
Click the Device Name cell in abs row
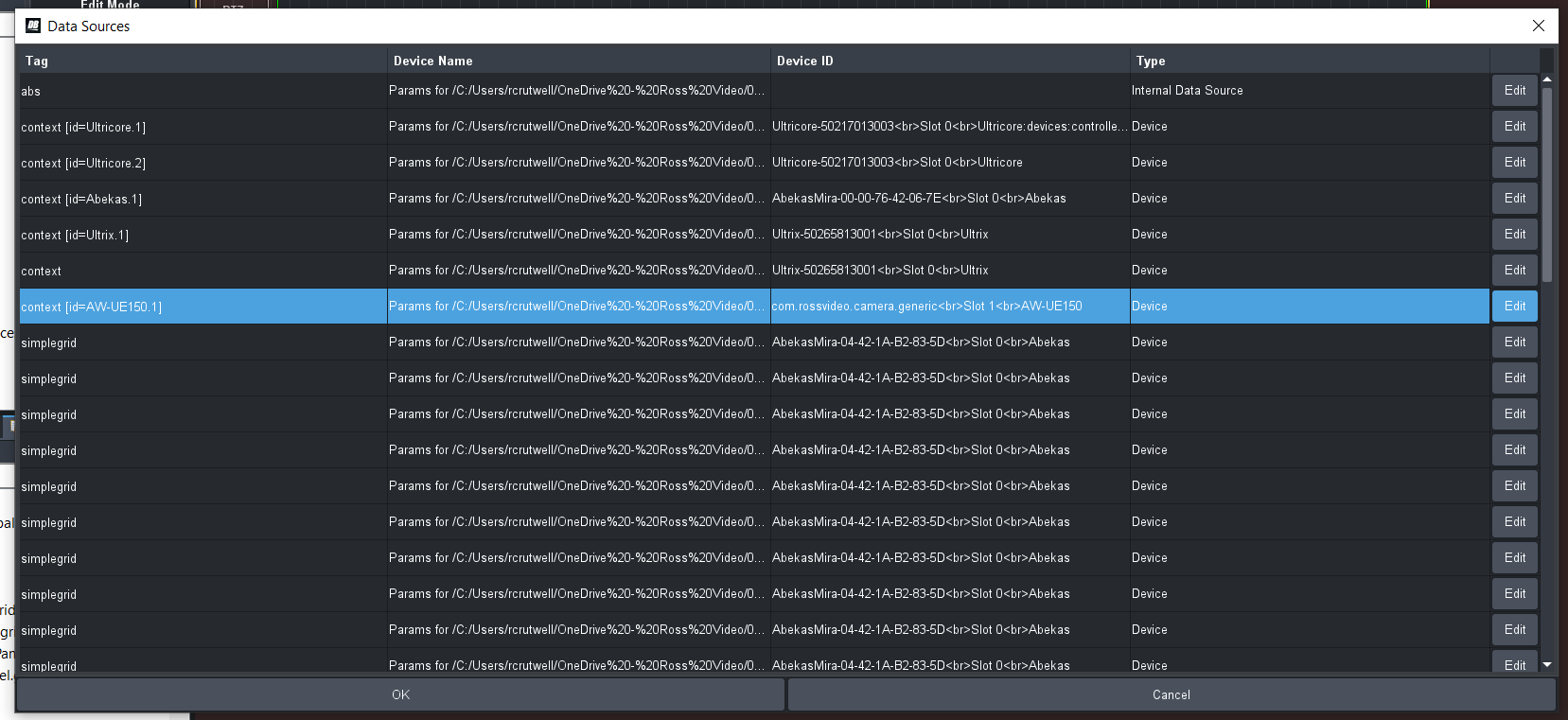pyautogui.click(x=579, y=91)
